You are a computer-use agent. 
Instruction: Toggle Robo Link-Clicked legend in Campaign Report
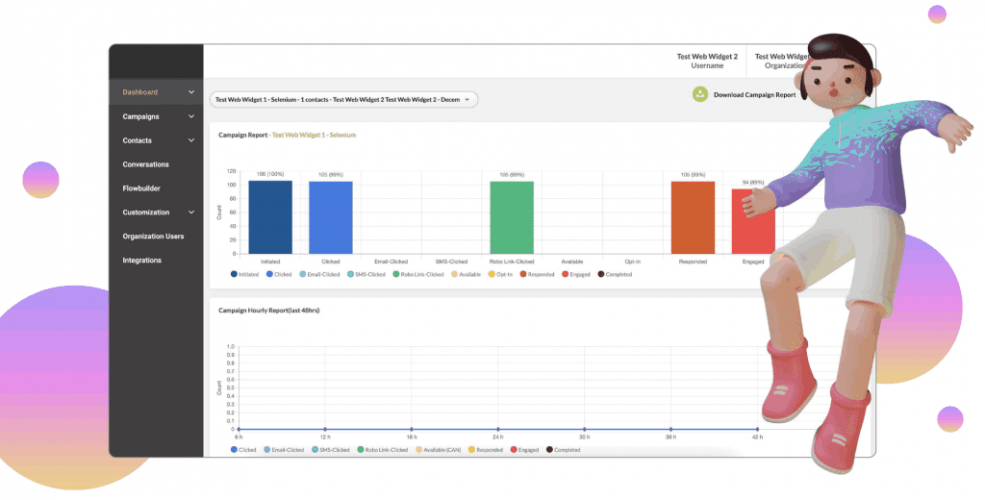(x=418, y=274)
